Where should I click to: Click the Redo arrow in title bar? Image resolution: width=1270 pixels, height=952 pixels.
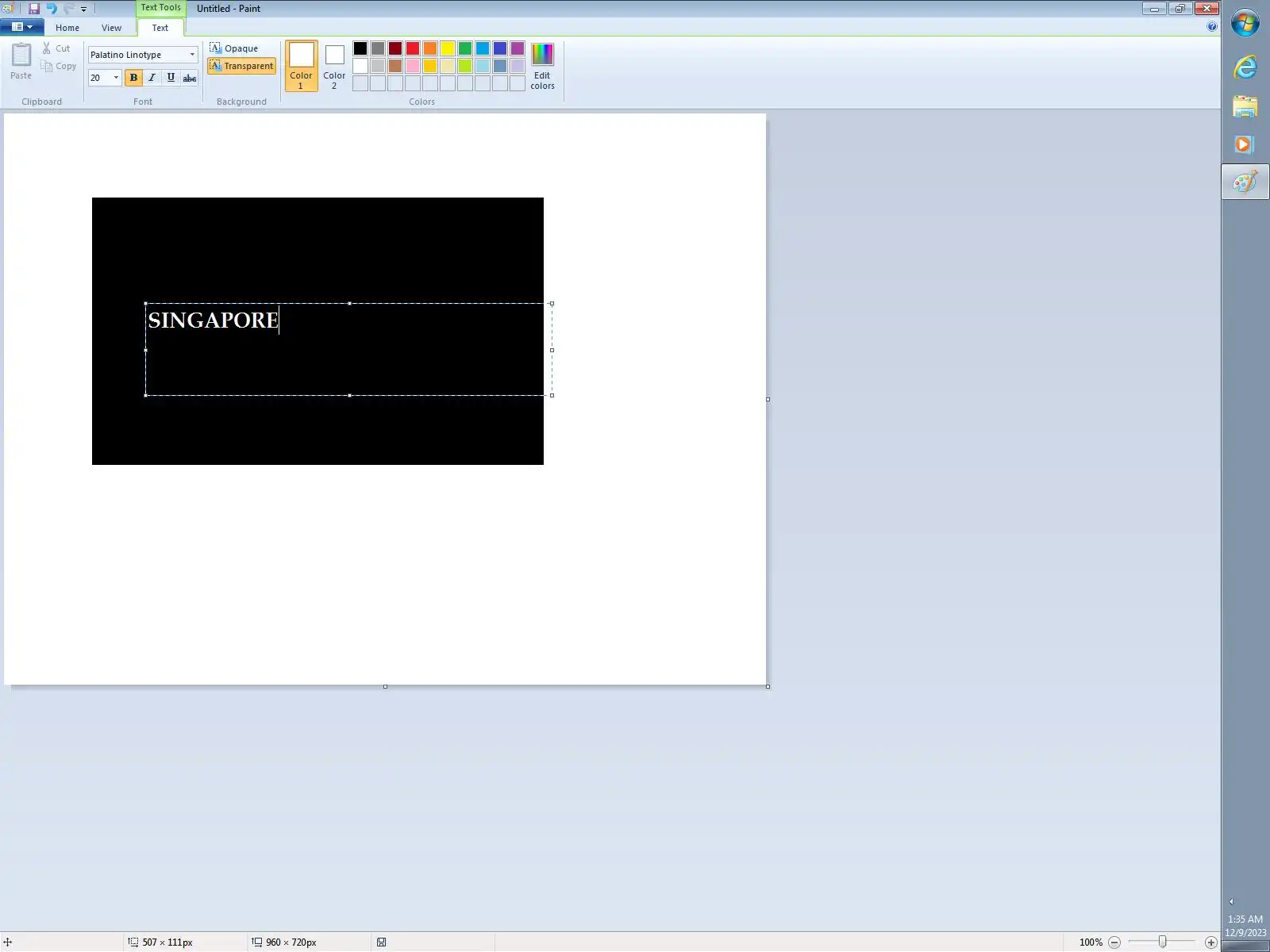click(x=69, y=9)
